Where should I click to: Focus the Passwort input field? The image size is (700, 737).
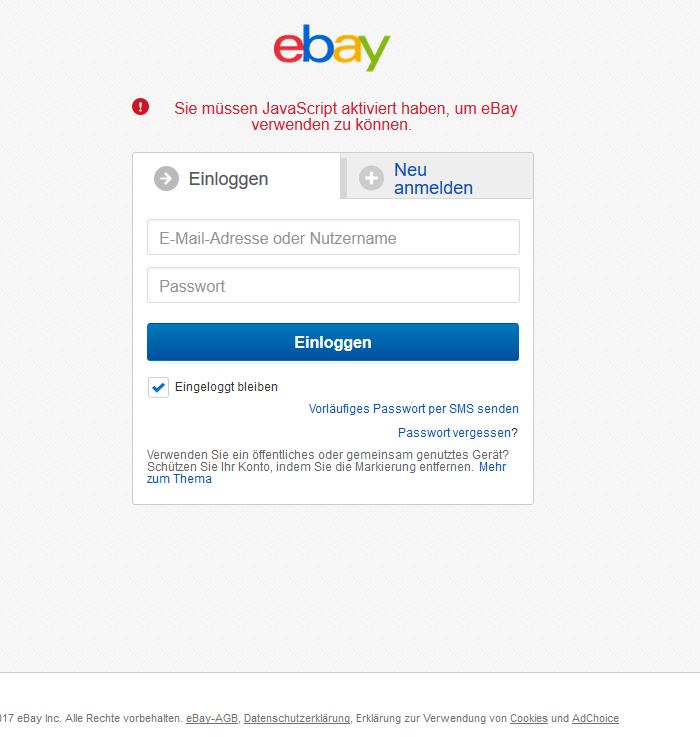point(333,285)
